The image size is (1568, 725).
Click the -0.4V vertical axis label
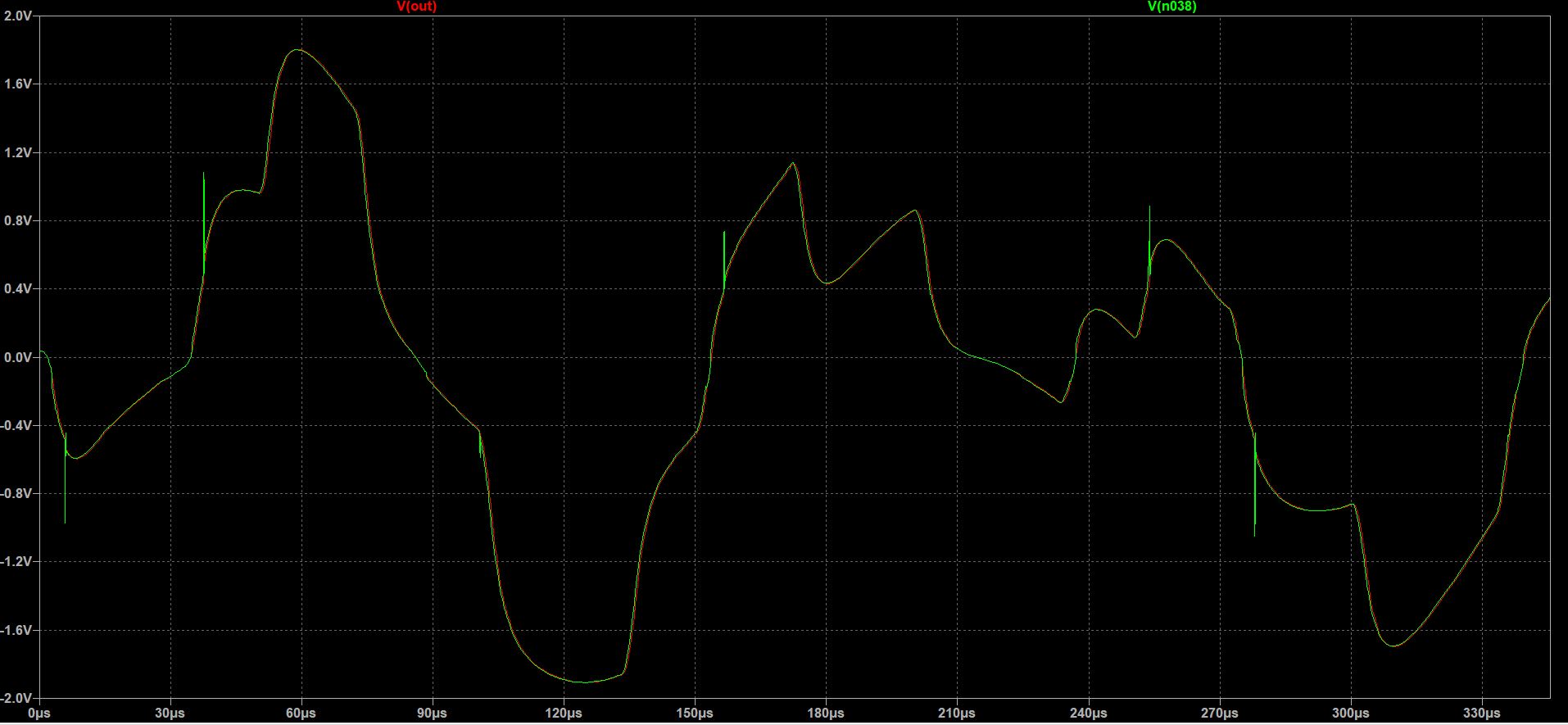(17, 426)
